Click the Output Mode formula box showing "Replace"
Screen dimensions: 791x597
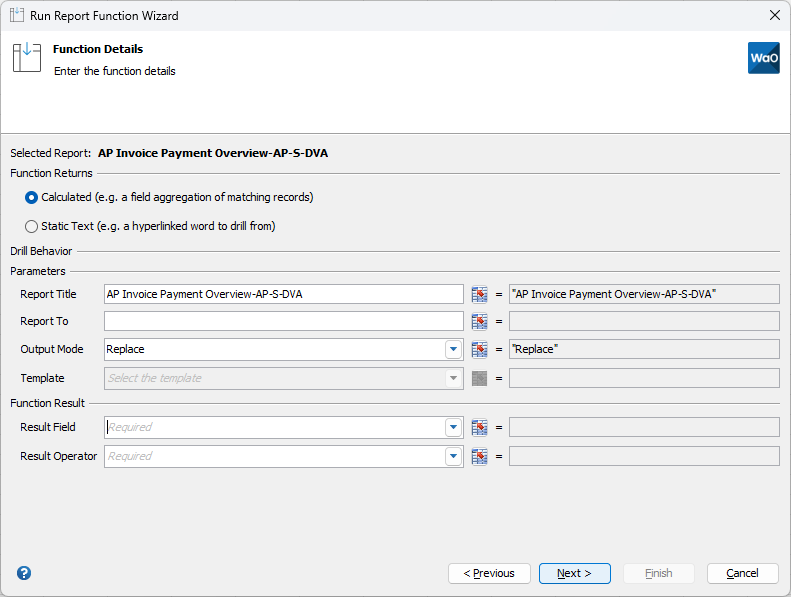[x=644, y=349]
